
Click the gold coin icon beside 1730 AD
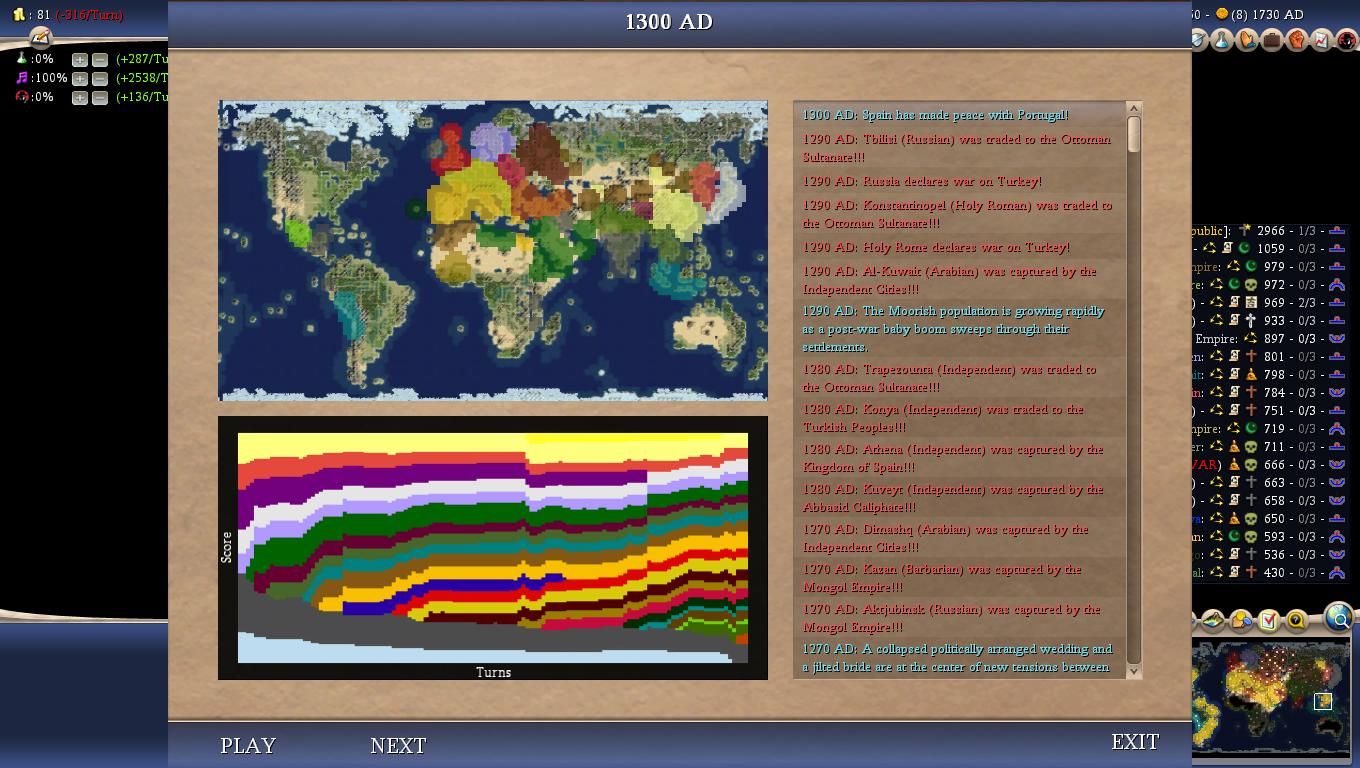(x=1222, y=14)
